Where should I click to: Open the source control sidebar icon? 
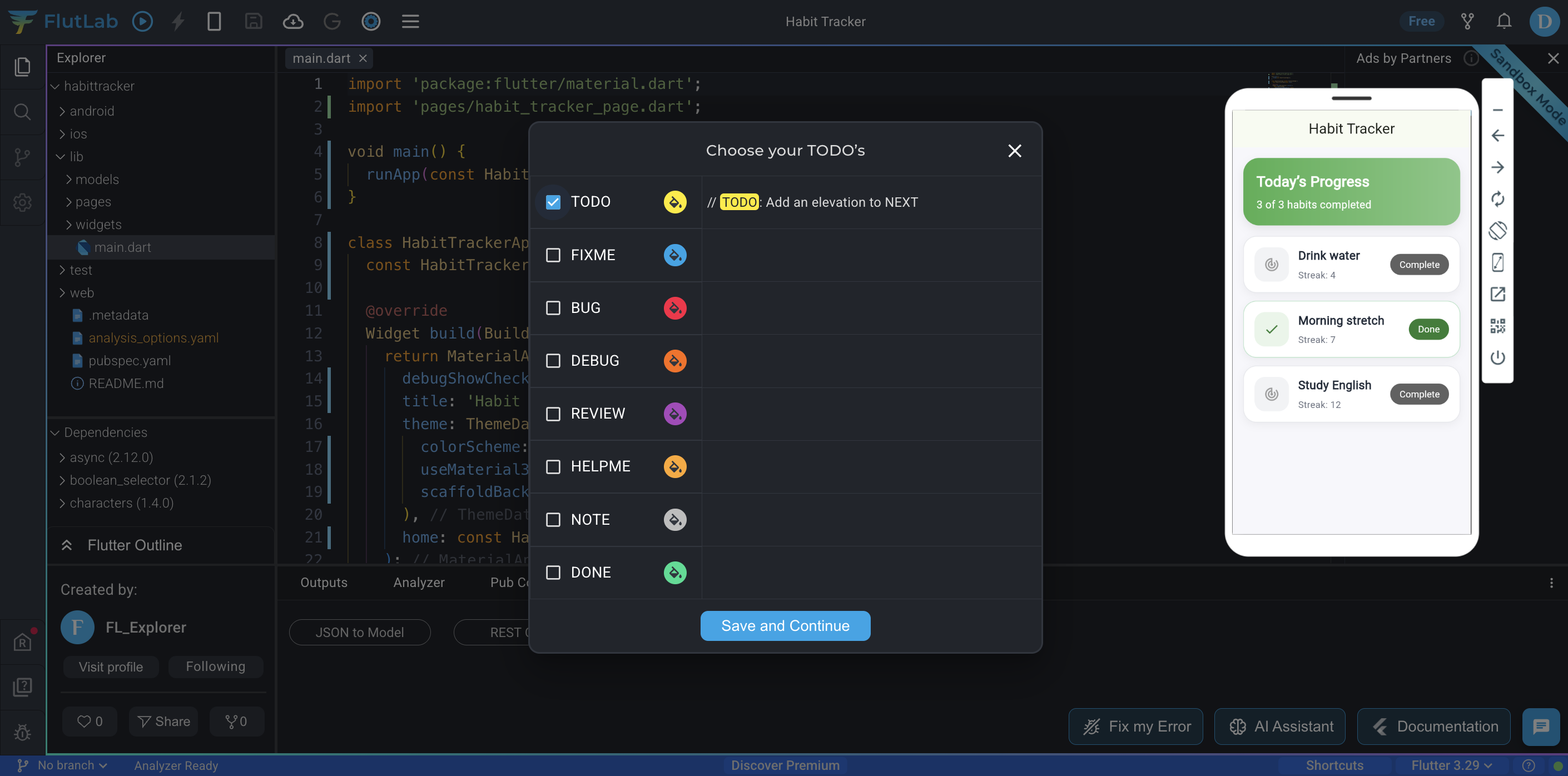[x=23, y=157]
